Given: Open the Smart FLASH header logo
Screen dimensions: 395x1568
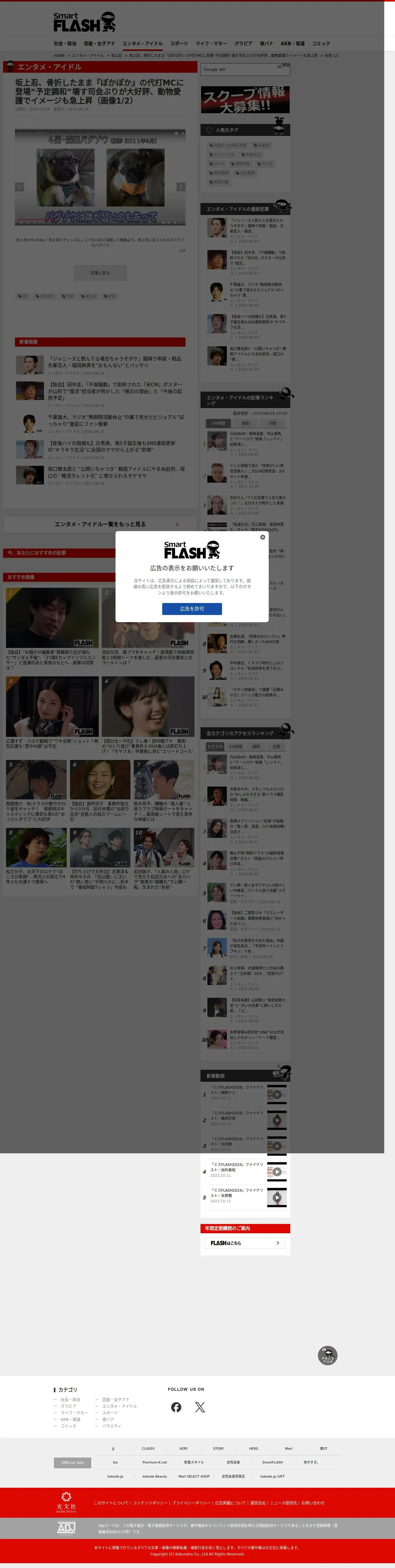Looking at the screenshot, I should 84,22.
